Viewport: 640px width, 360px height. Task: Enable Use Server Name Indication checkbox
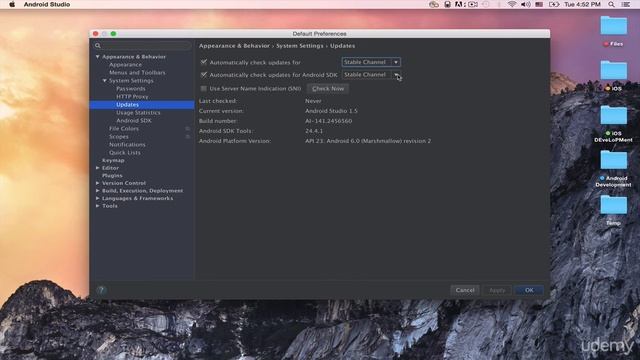click(x=204, y=89)
